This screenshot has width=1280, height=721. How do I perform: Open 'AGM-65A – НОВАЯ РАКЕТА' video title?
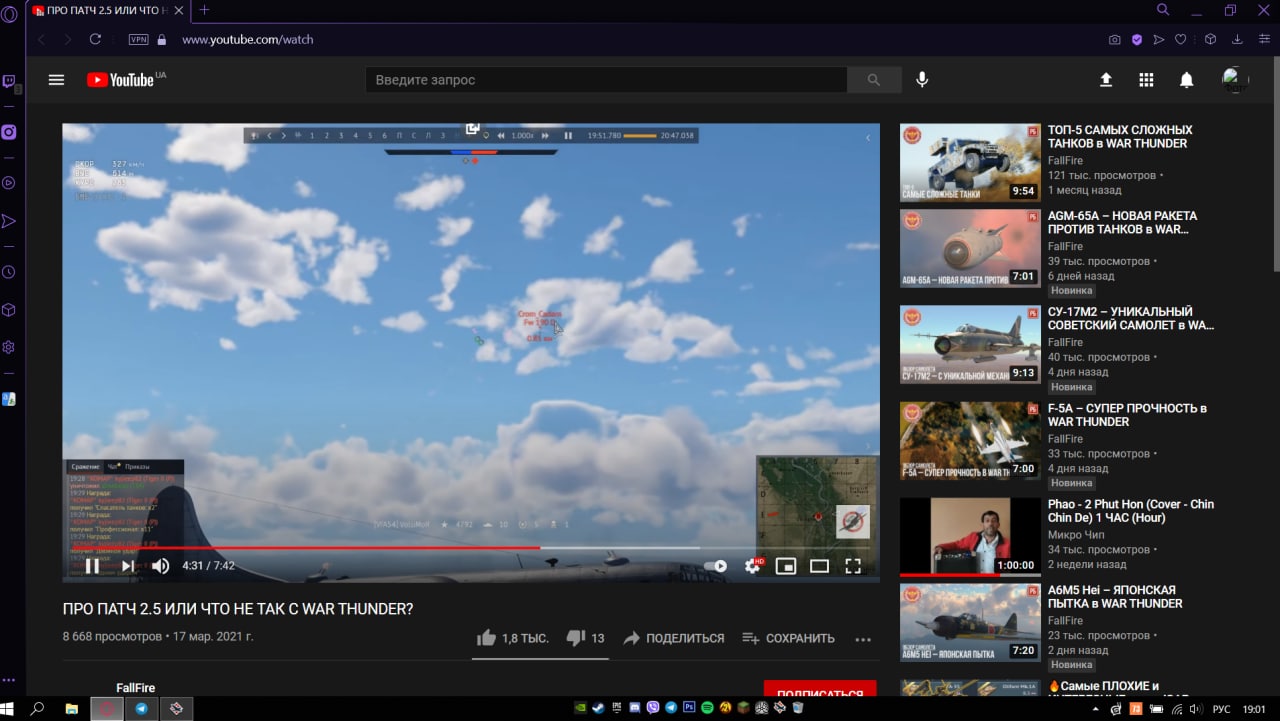click(x=1122, y=222)
